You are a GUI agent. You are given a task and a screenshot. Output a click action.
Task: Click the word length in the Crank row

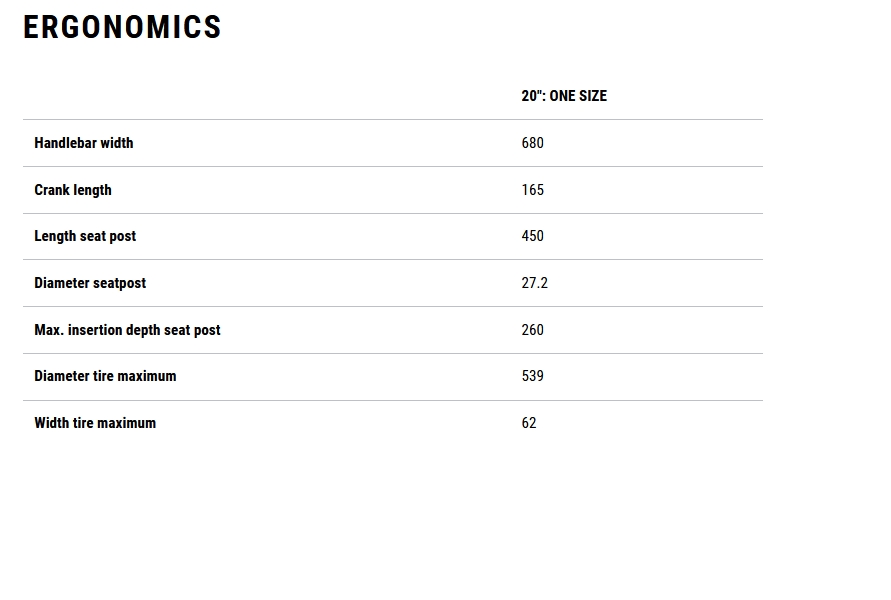coord(93,190)
